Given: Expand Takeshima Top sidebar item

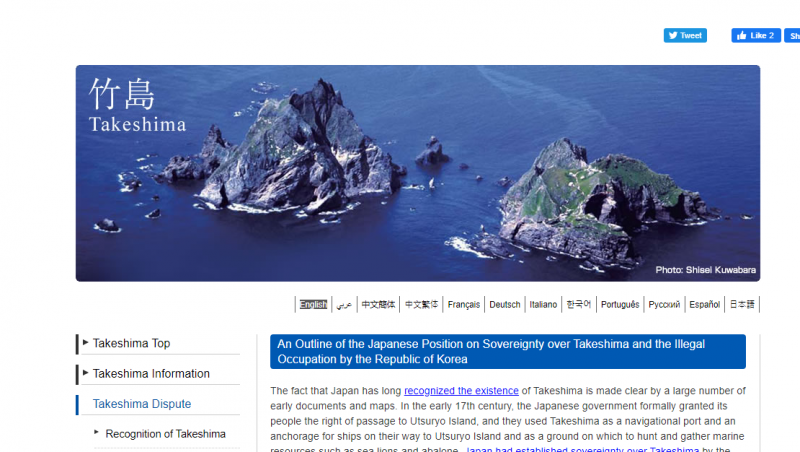Looking at the screenshot, I should (131, 344).
